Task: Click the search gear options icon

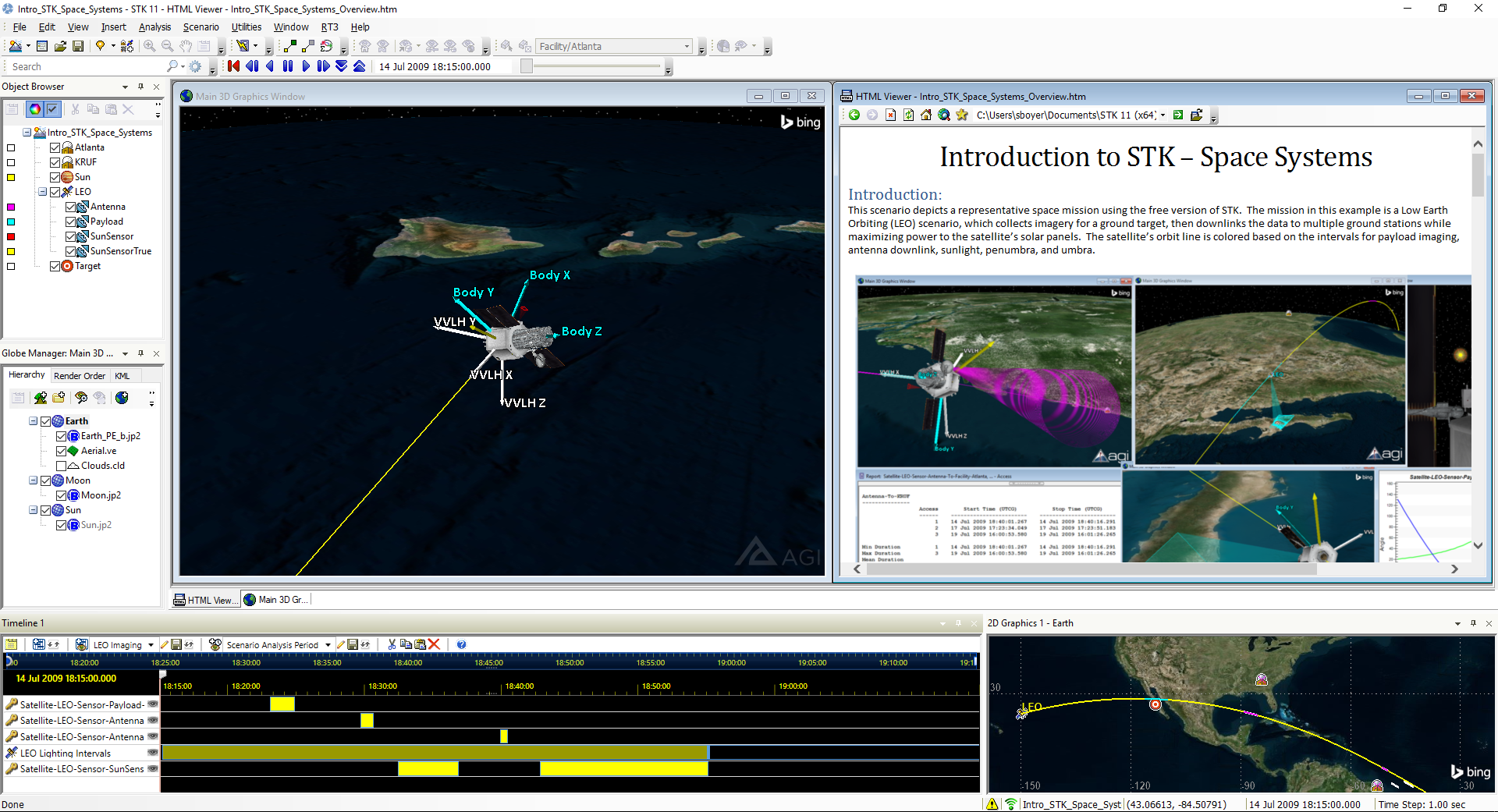Action: [x=193, y=66]
